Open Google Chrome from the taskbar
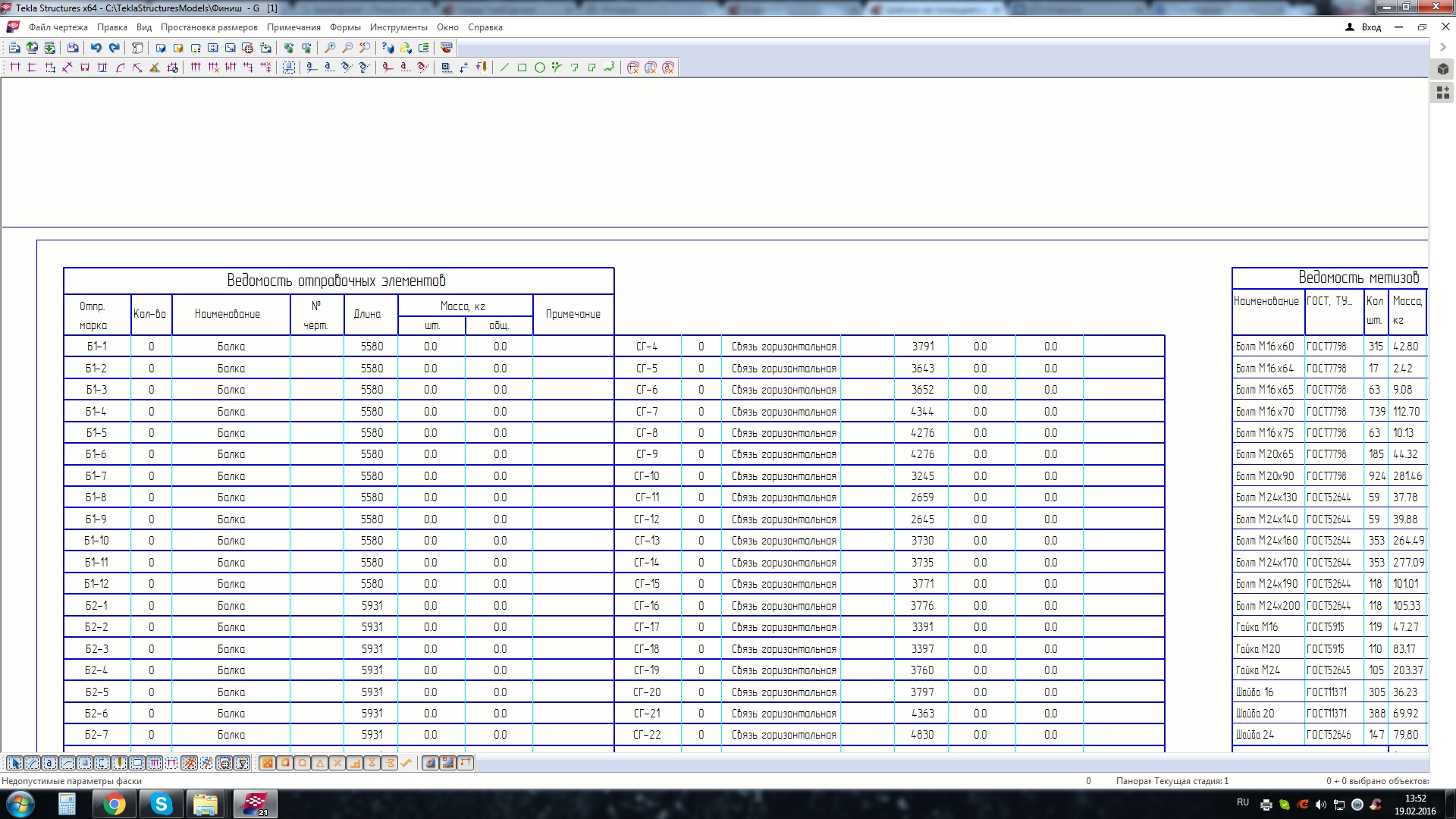Viewport: 1456px width, 819px height. (115, 804)
